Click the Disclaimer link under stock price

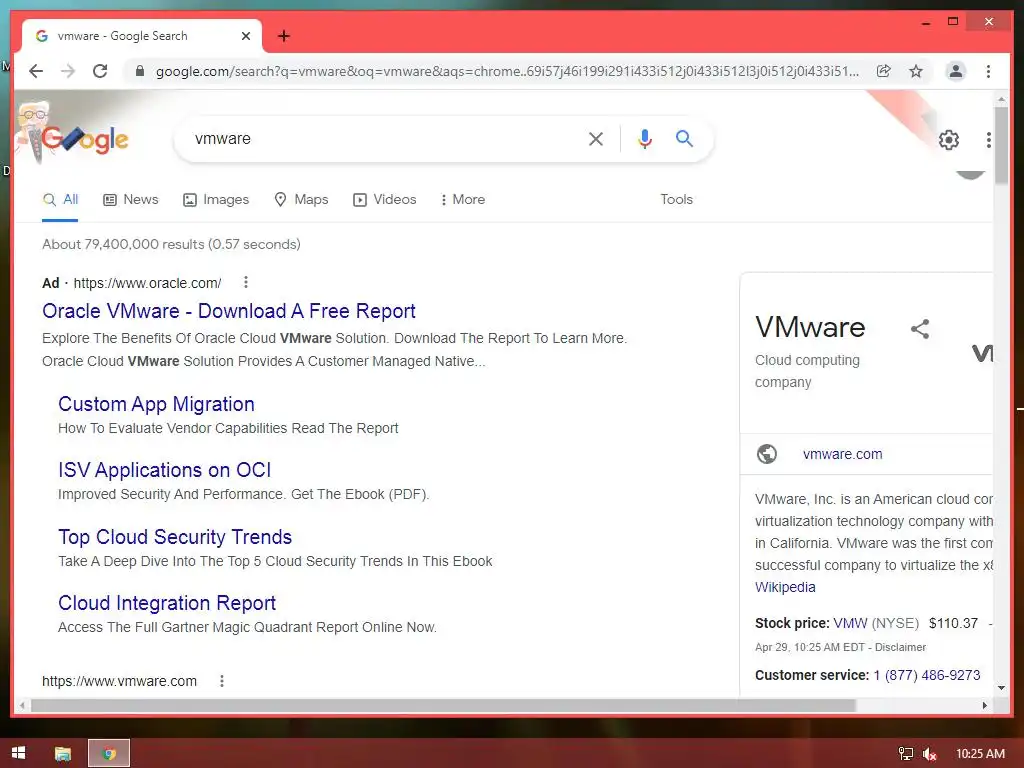(x=900, y=647)
